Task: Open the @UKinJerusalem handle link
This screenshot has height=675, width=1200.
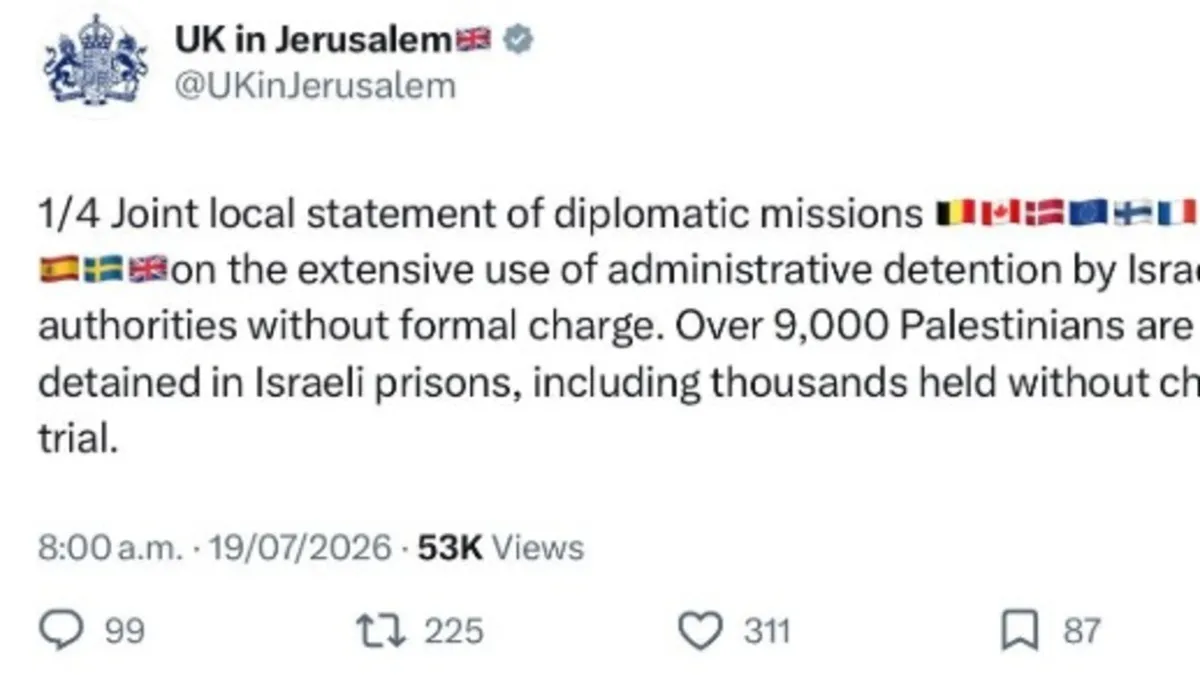Action: point(315,86)
